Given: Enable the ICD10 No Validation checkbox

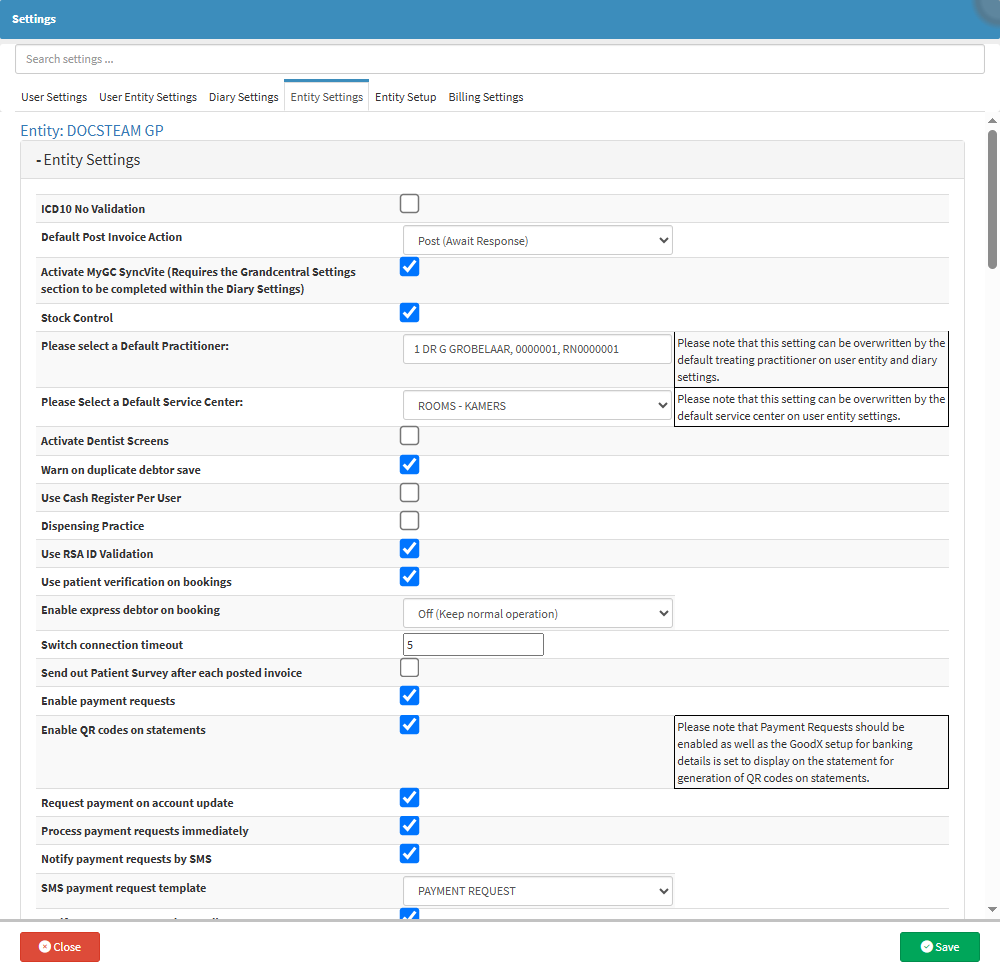Looking at the screenshot, I should click(409, 205).
